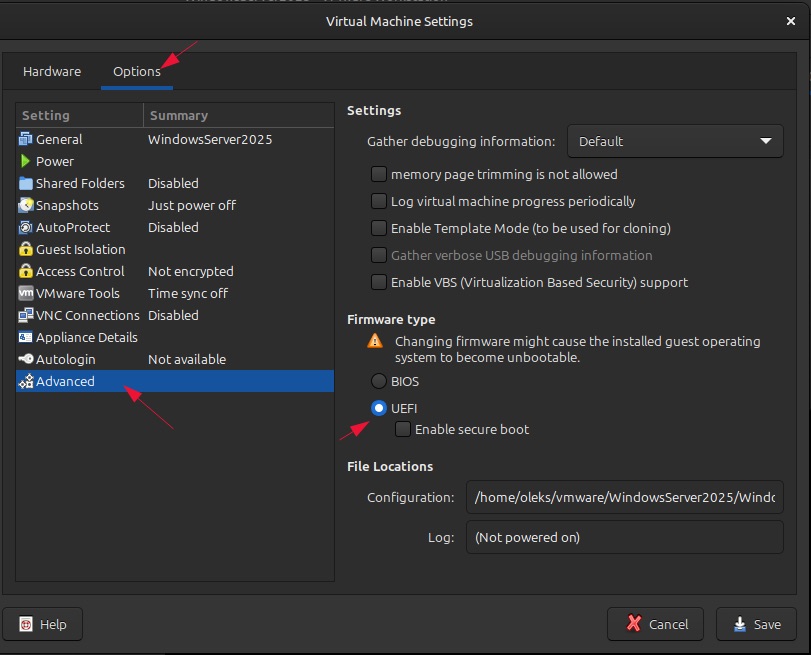Click the Cancel button
The height and width of the screenshot is (655, 811).
pyautogui.click(x=655, y=624)
